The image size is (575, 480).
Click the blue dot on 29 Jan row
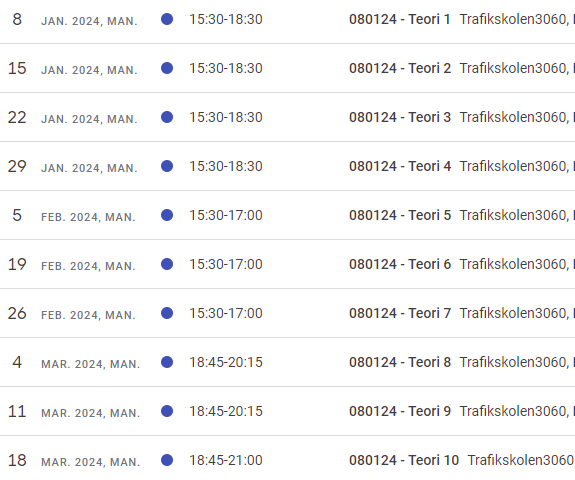point(167,166)
